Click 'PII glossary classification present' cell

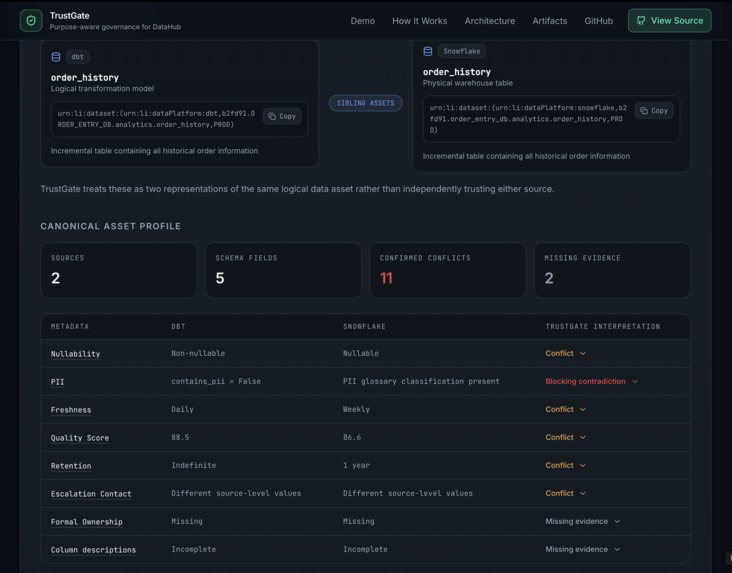[x=421, y=382]
